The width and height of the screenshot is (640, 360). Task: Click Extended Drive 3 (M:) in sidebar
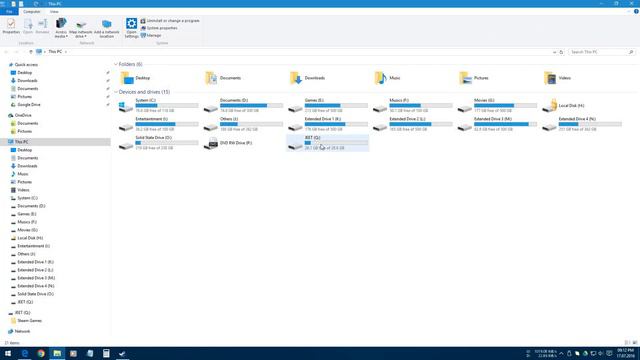36,278
